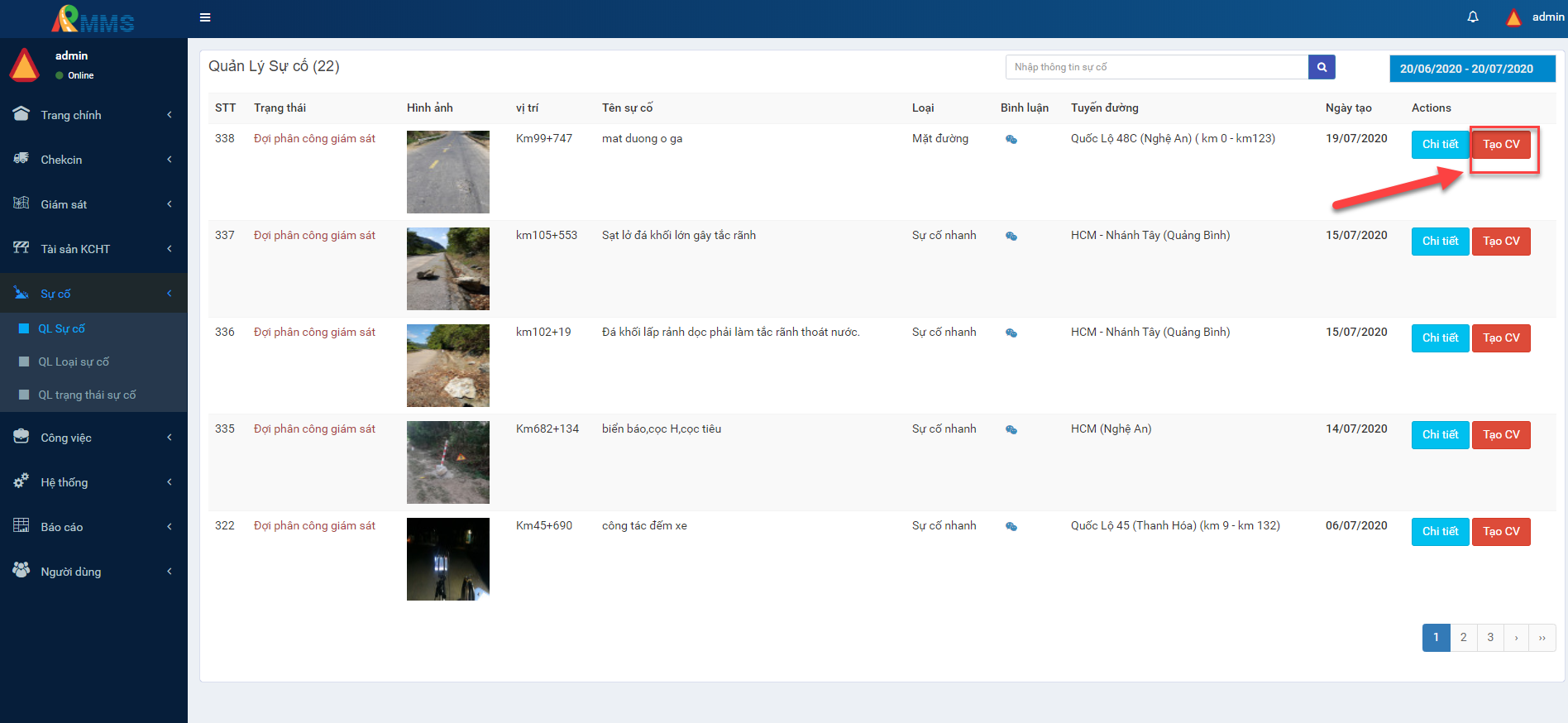The height and width of the screenshot is (723, 1568).
Task: Expand Chekcin menu chevron
Action: tap(170, 160)
